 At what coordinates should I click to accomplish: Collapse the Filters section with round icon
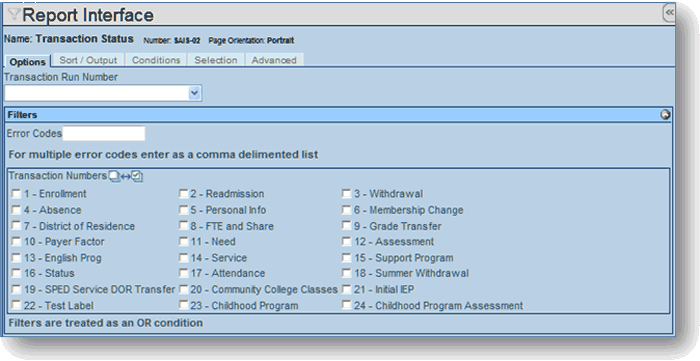[x=665, y=115]
